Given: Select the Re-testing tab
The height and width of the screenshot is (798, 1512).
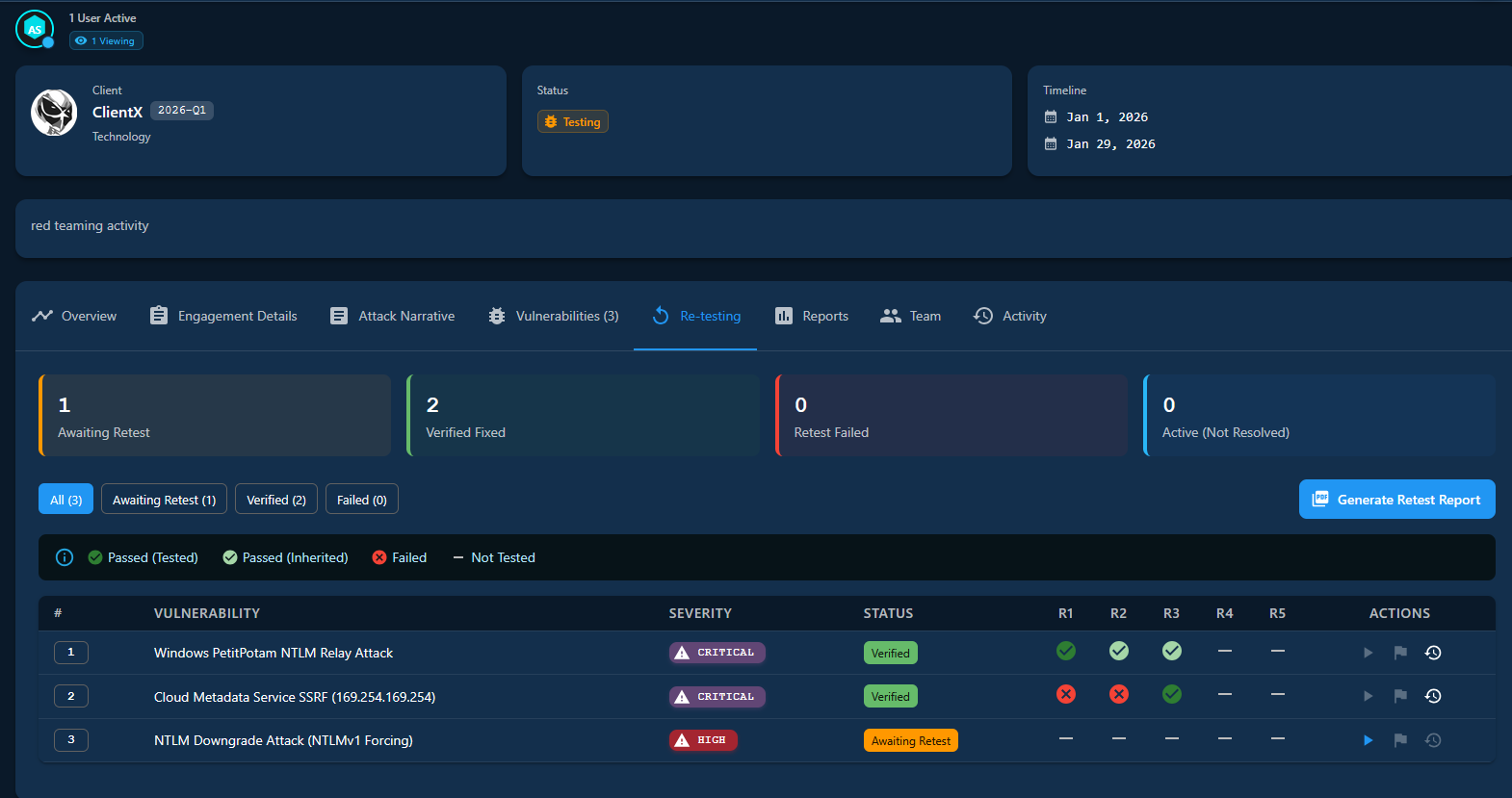Looking at the screenshot, I should click(695, 316).
